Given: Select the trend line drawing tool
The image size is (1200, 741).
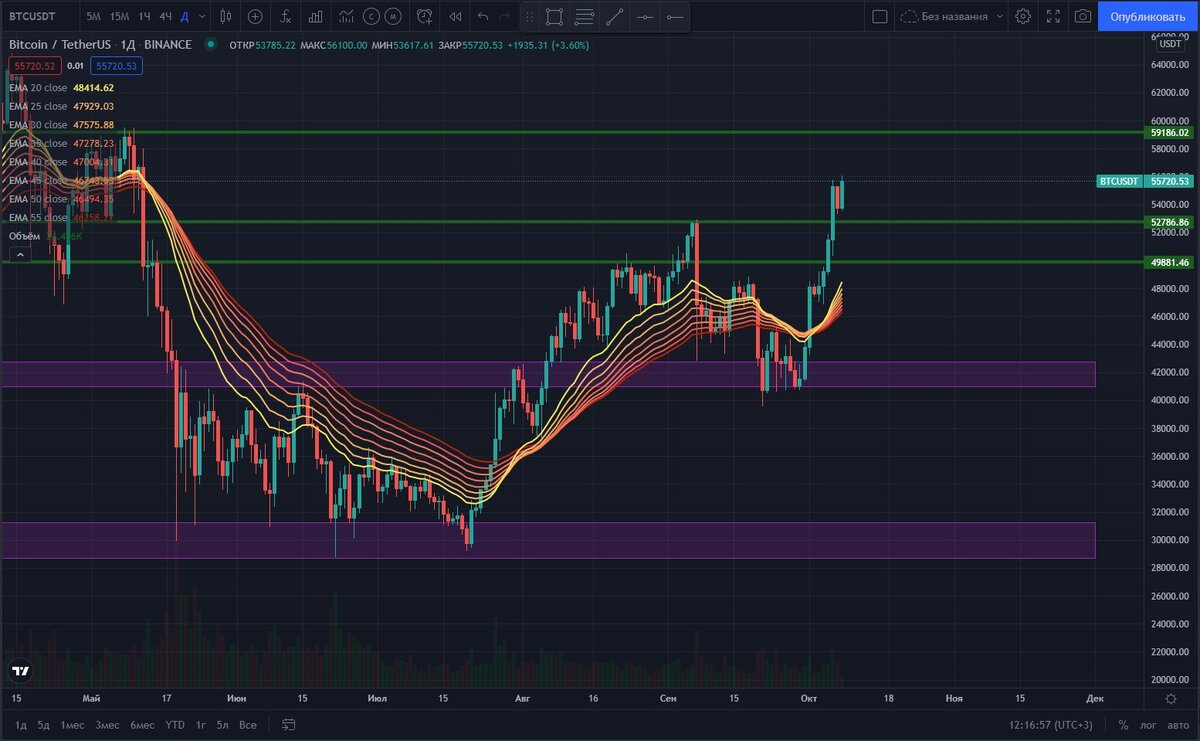Looking at the screenshot, I should (x=614, y=16).
